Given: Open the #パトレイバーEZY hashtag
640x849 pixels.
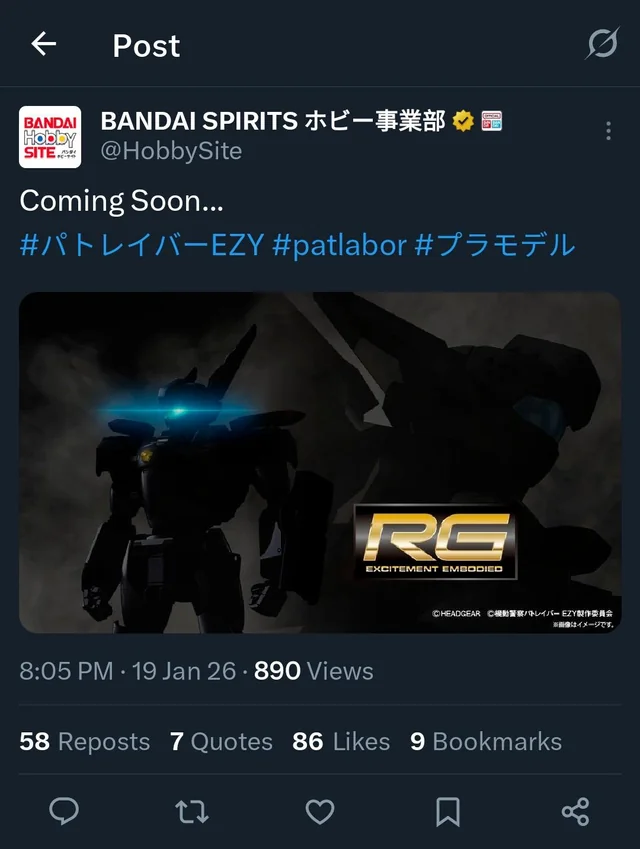Looking at the screenshot, I should pyautogui.click(x=142, y=245).
